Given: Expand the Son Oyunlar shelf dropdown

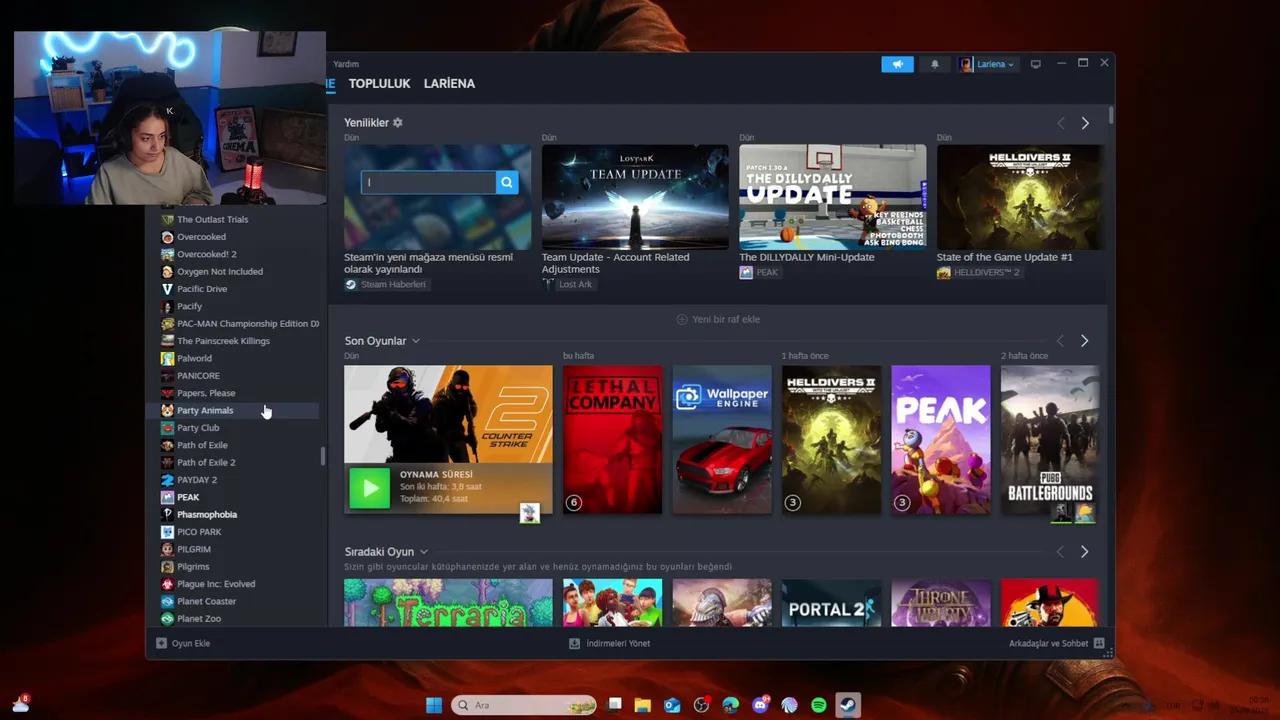Looking at the screenshot, I should [x=416, y=341].
